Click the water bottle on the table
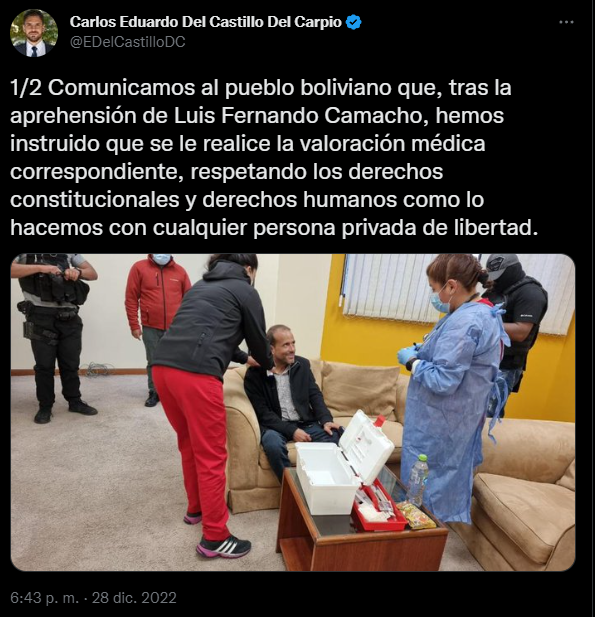The width and height of the screenshot is (595, 617). point(418,480)
